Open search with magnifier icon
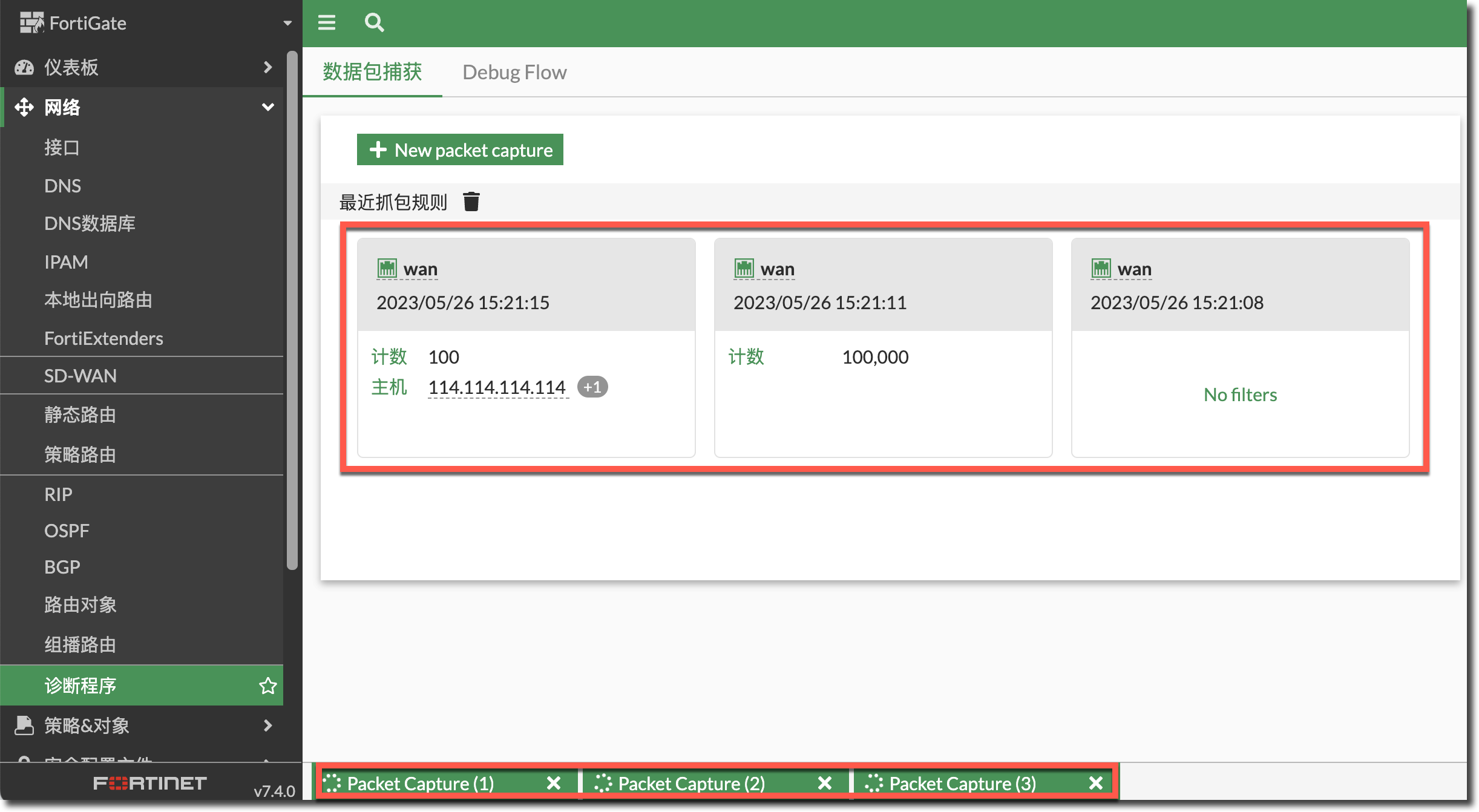Screen dimensions: 1479x812 [374, 23]
